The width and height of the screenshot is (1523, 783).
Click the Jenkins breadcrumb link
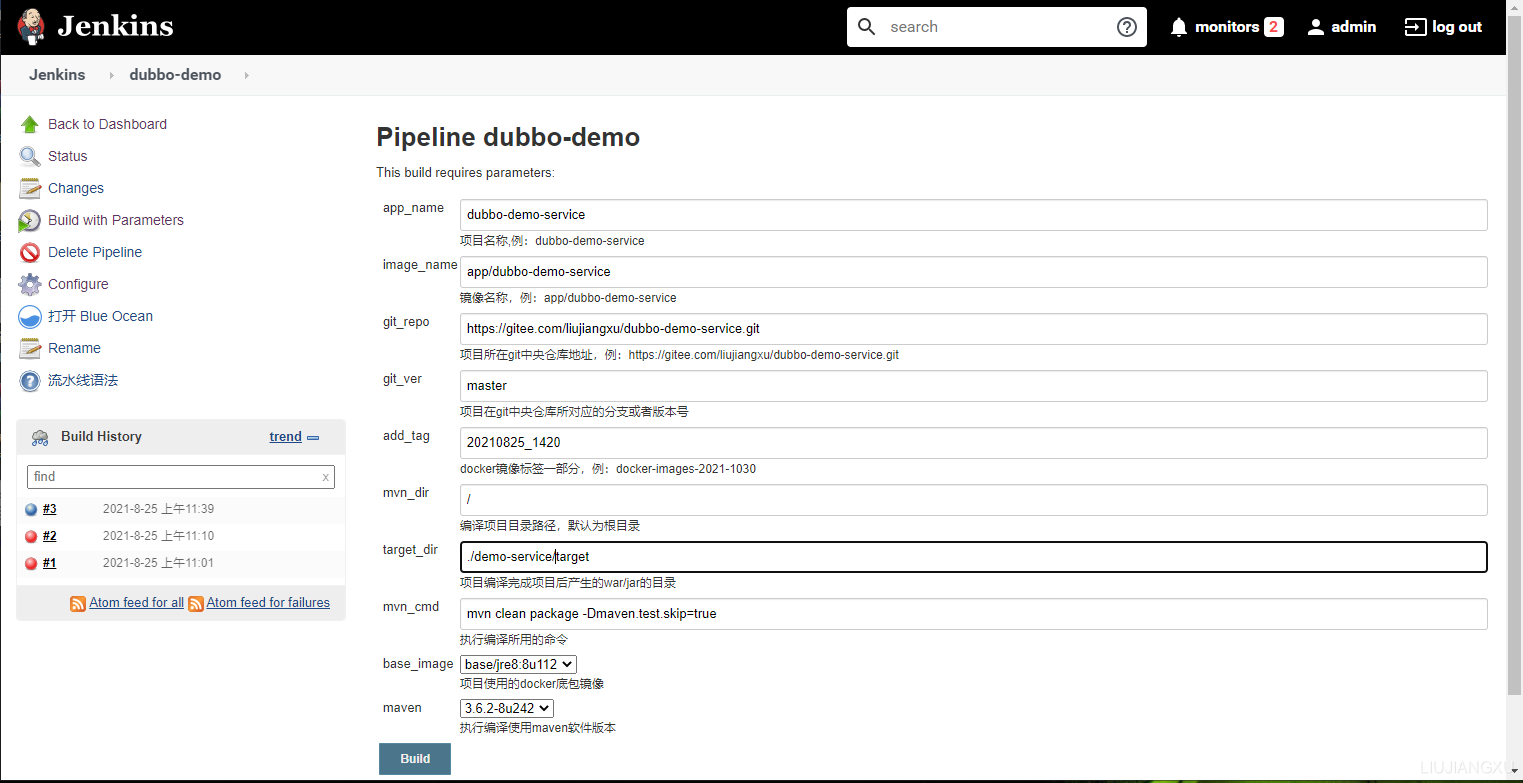click(x=57, y=75)
